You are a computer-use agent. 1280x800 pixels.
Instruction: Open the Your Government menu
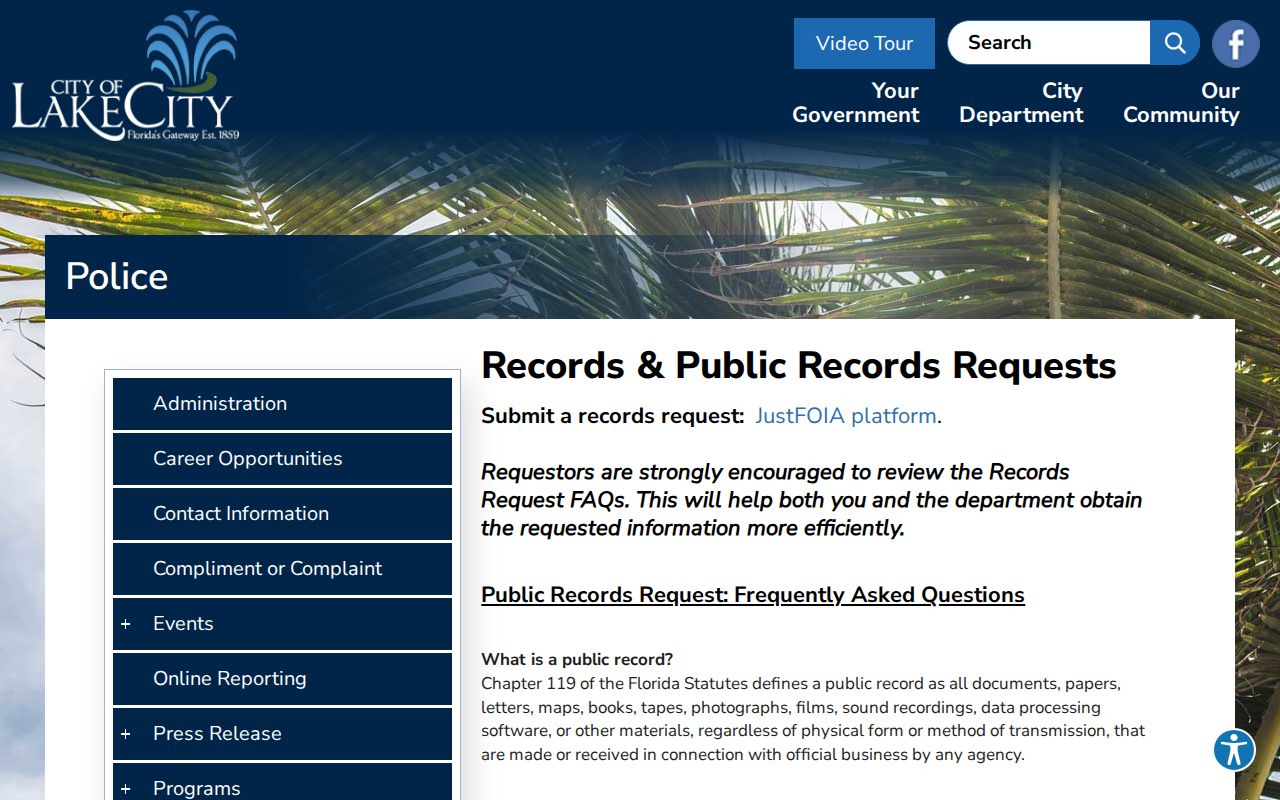click(856, 103)
